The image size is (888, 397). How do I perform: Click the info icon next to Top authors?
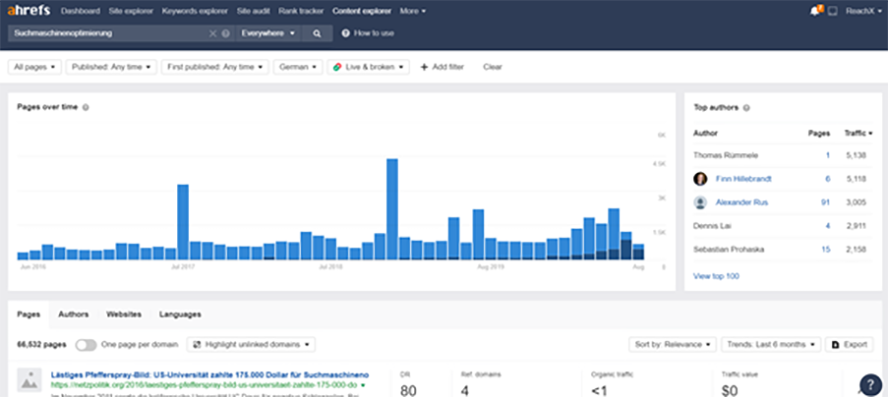[746, 108]
